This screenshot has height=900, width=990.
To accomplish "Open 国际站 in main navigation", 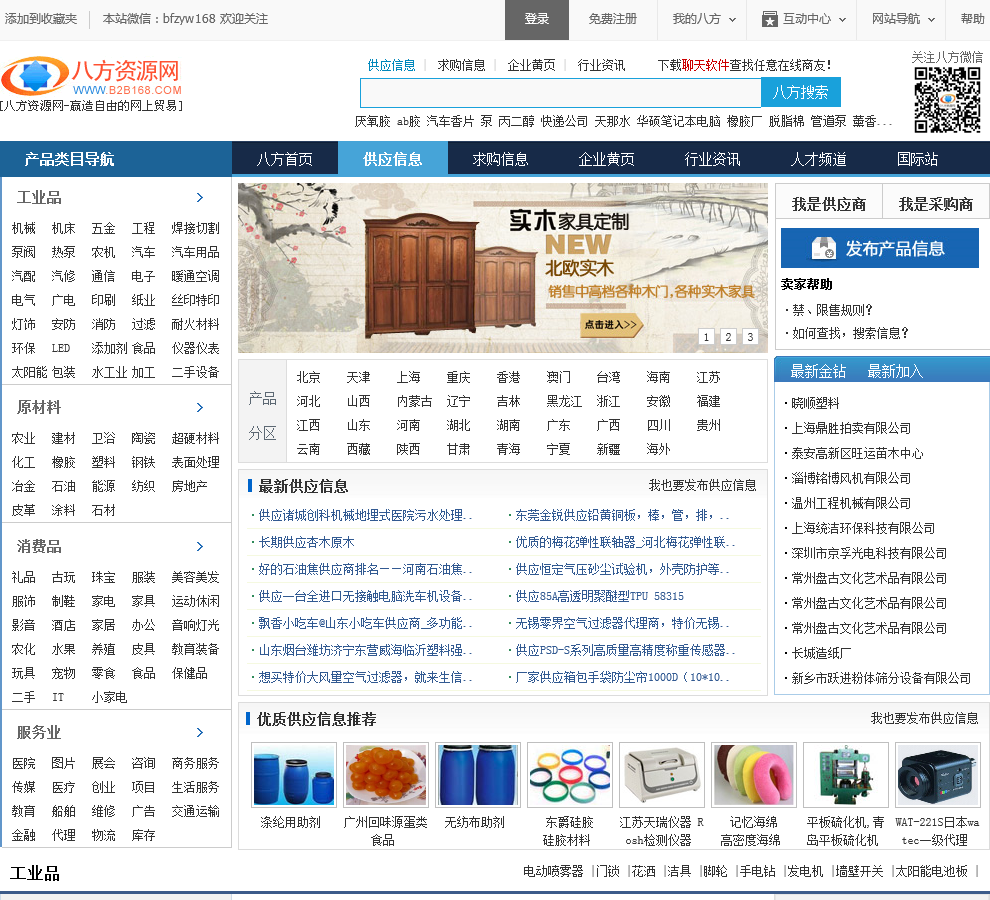I will (917, 159).
